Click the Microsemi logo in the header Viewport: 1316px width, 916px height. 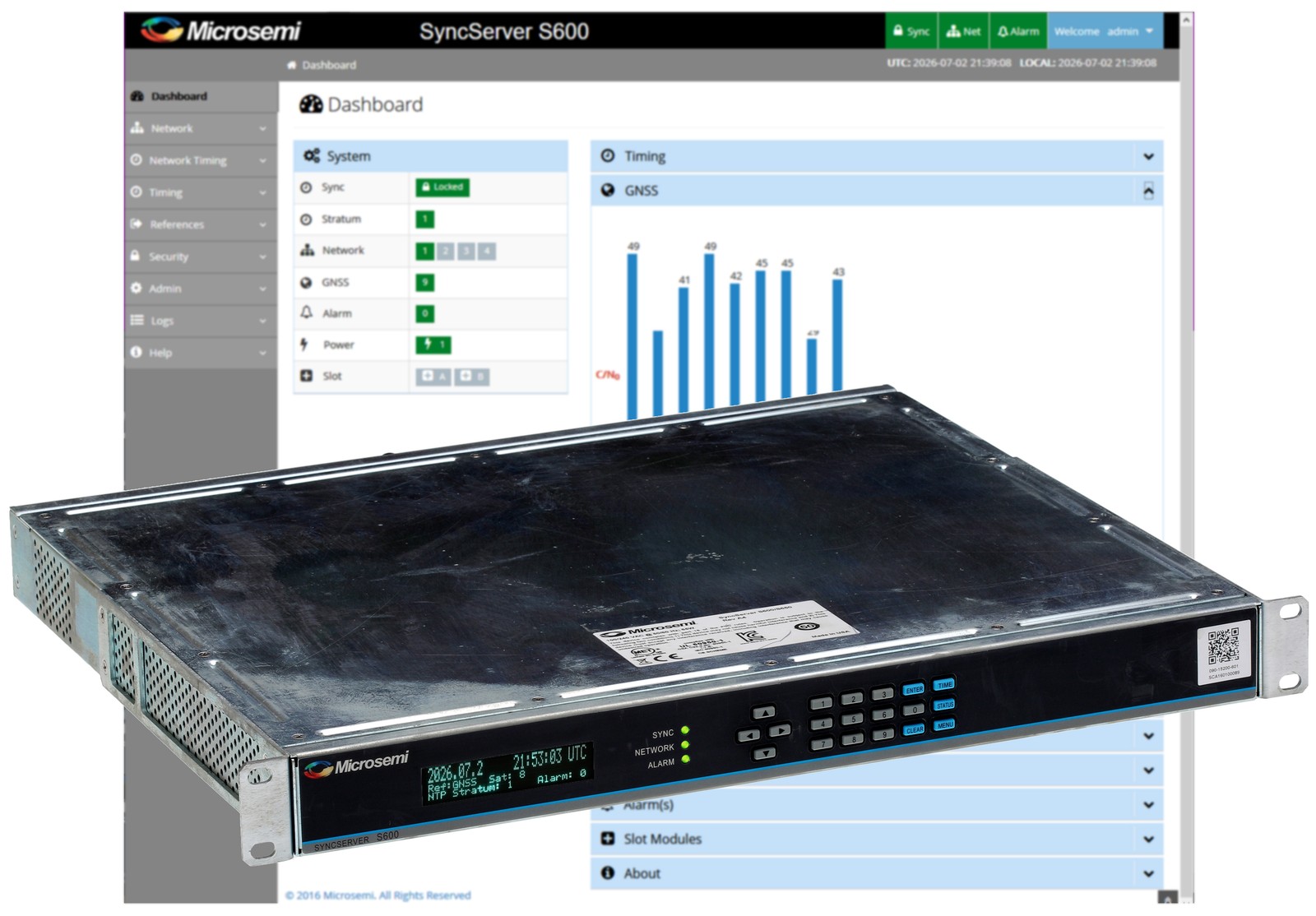pyautogui.click(x=220, y=30)
